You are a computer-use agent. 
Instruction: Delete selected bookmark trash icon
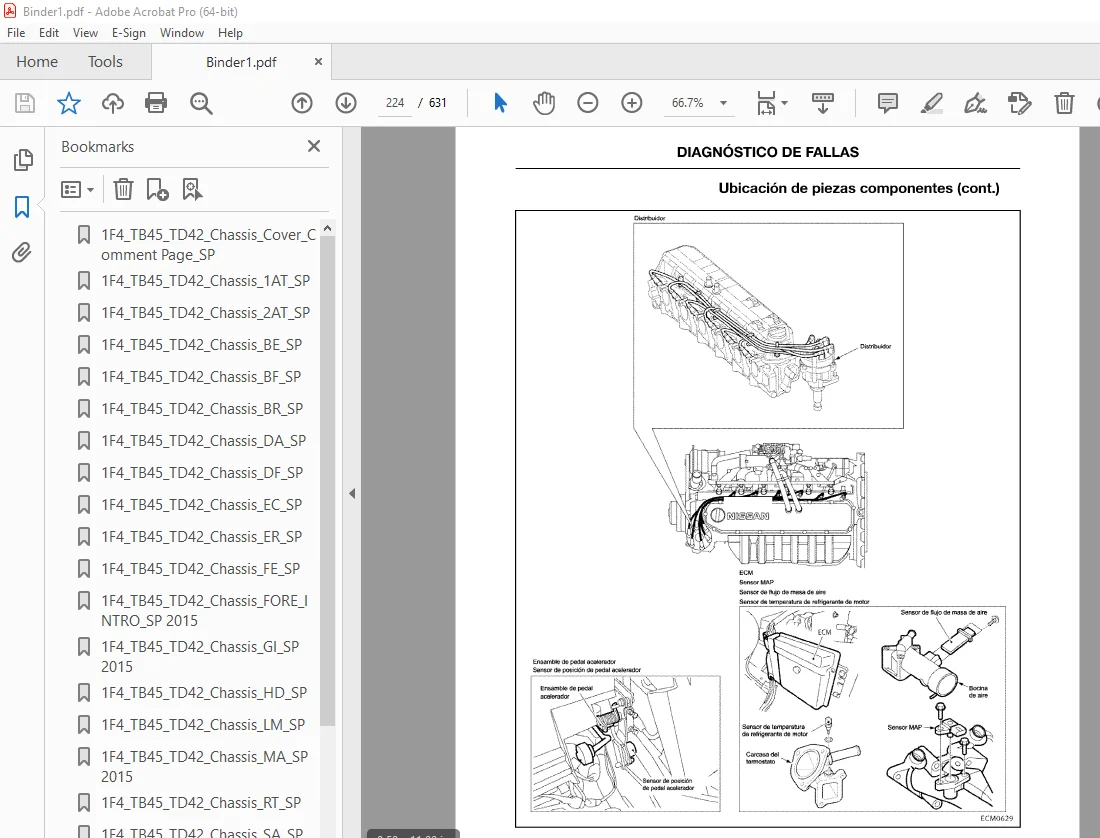coord(123,189)
